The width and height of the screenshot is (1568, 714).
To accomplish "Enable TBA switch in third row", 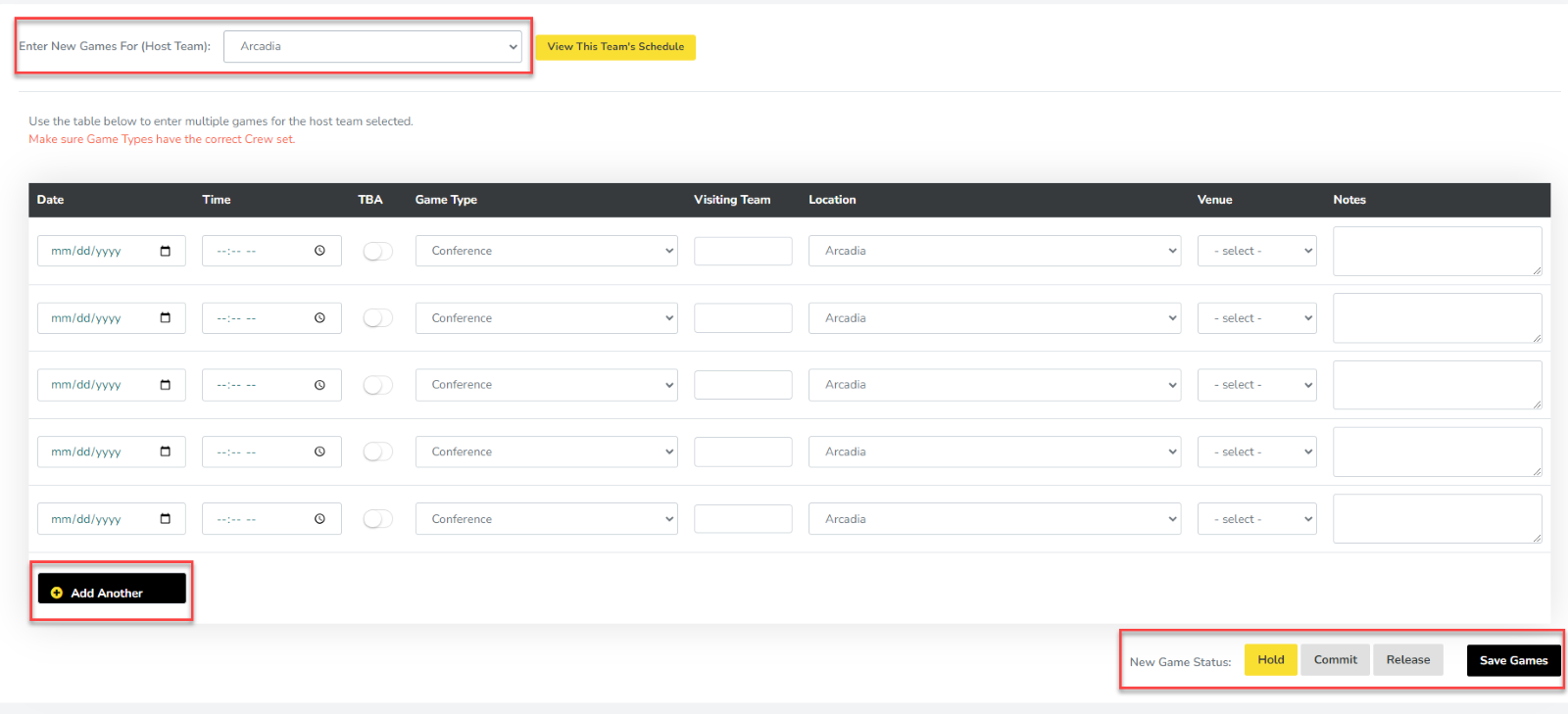I will 377,385.
